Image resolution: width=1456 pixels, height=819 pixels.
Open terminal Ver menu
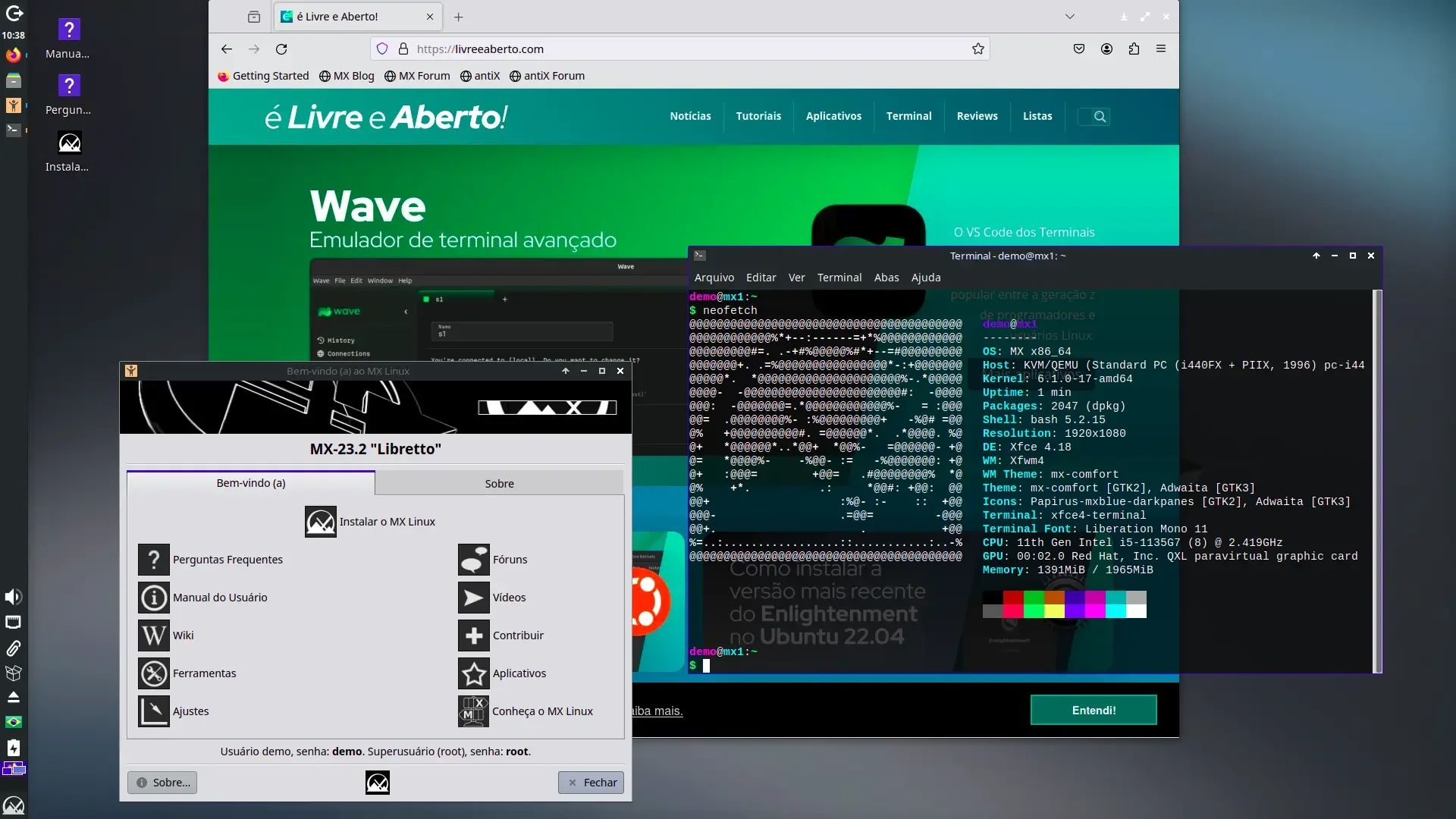point(796,278)
